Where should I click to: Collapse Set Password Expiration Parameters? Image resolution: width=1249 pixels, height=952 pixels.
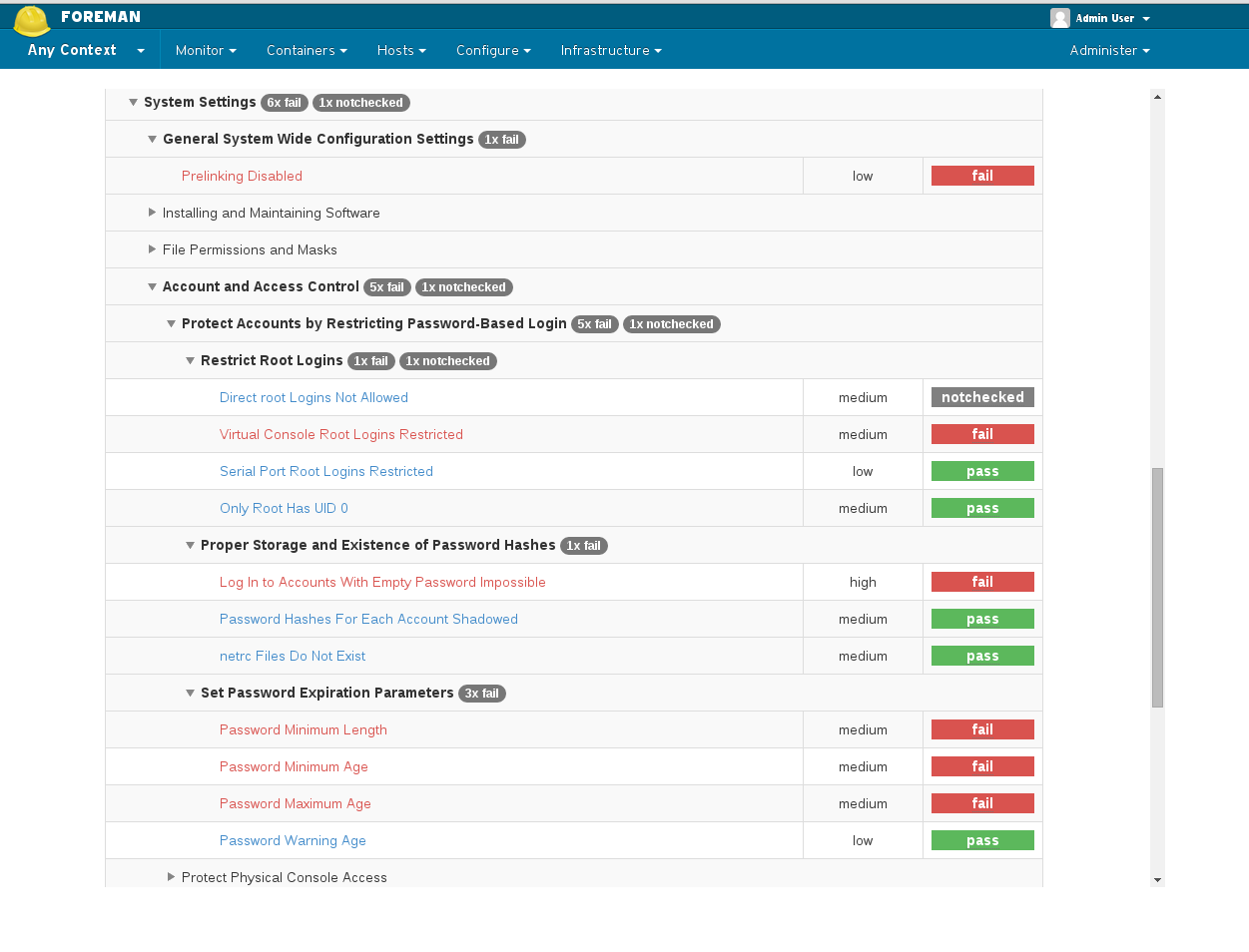tap(190, 694)
